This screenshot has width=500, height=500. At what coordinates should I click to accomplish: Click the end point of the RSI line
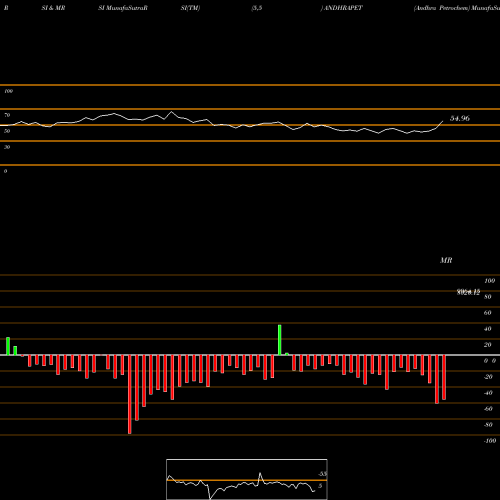443,121
